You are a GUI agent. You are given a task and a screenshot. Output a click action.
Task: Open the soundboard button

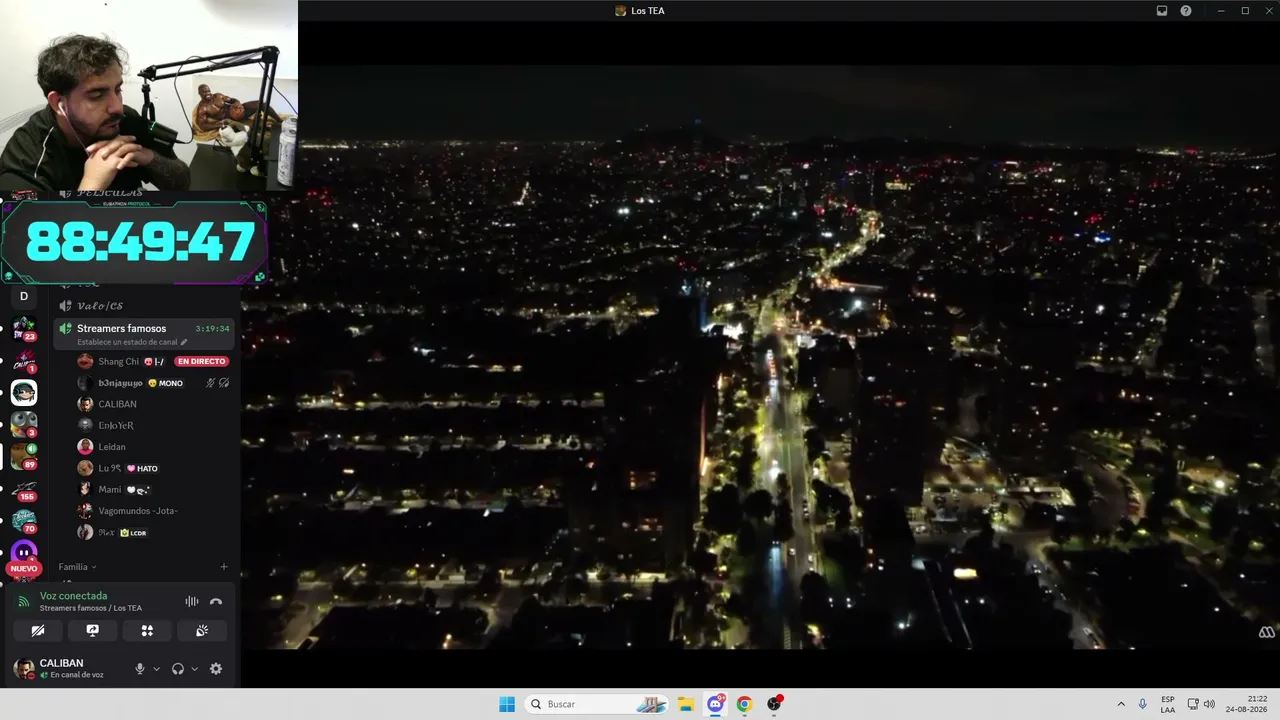click(202, 630)
